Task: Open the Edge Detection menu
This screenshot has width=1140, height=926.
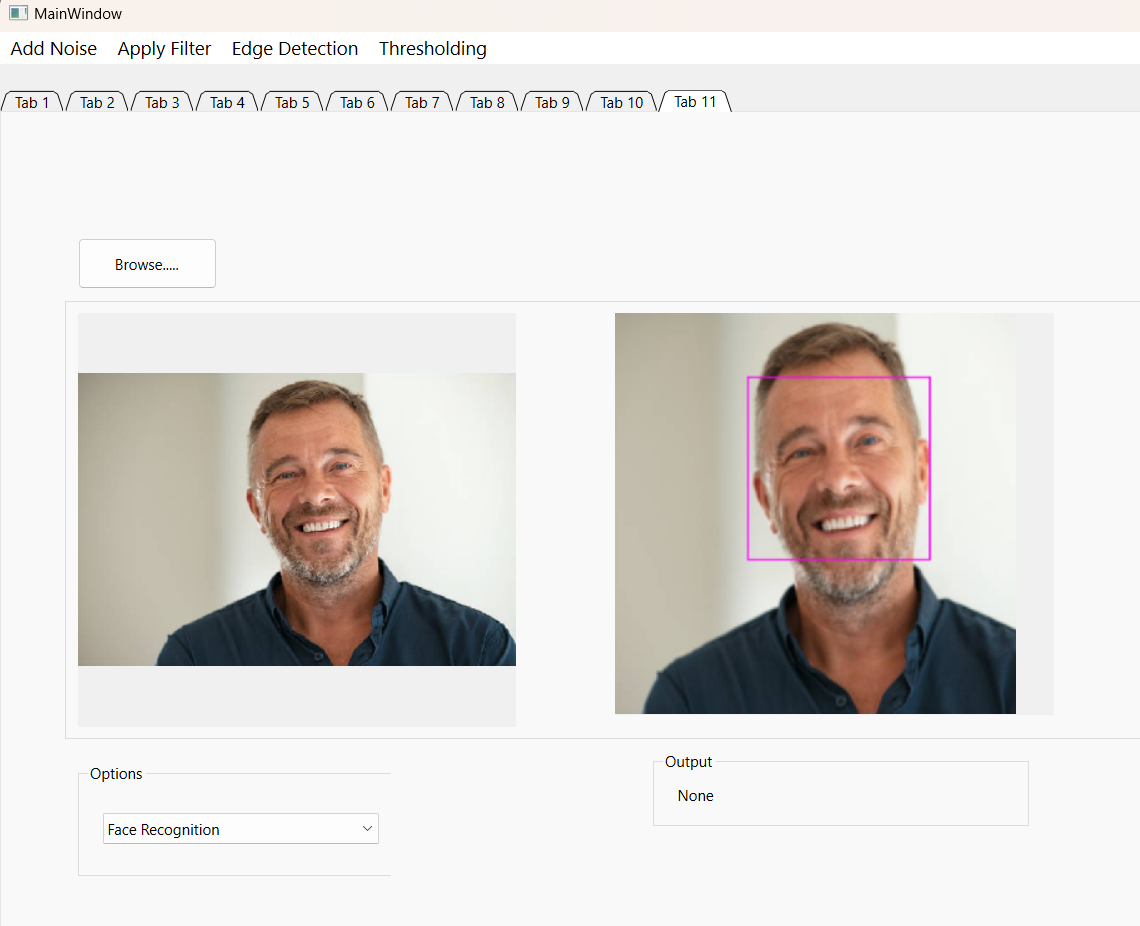Action: [294, 48]
